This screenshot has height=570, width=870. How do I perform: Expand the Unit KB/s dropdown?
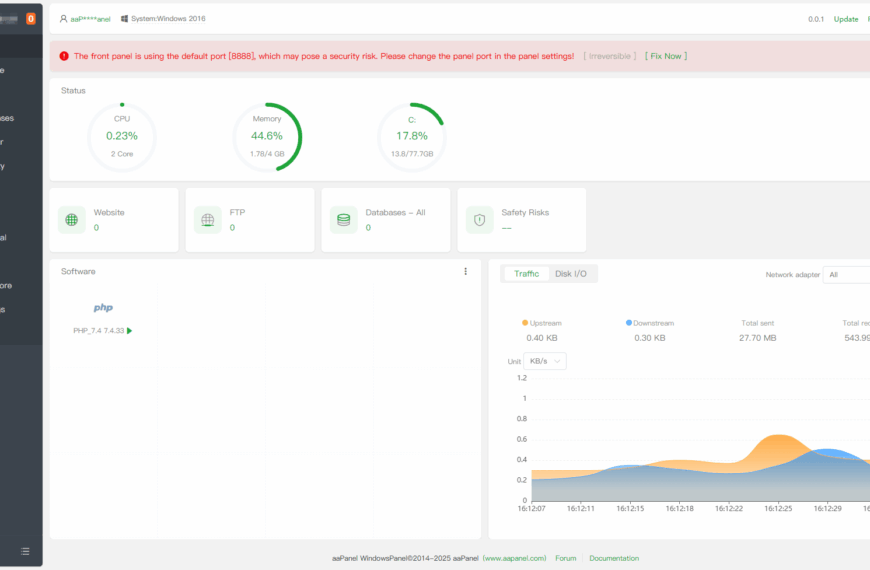coord(545,361)
